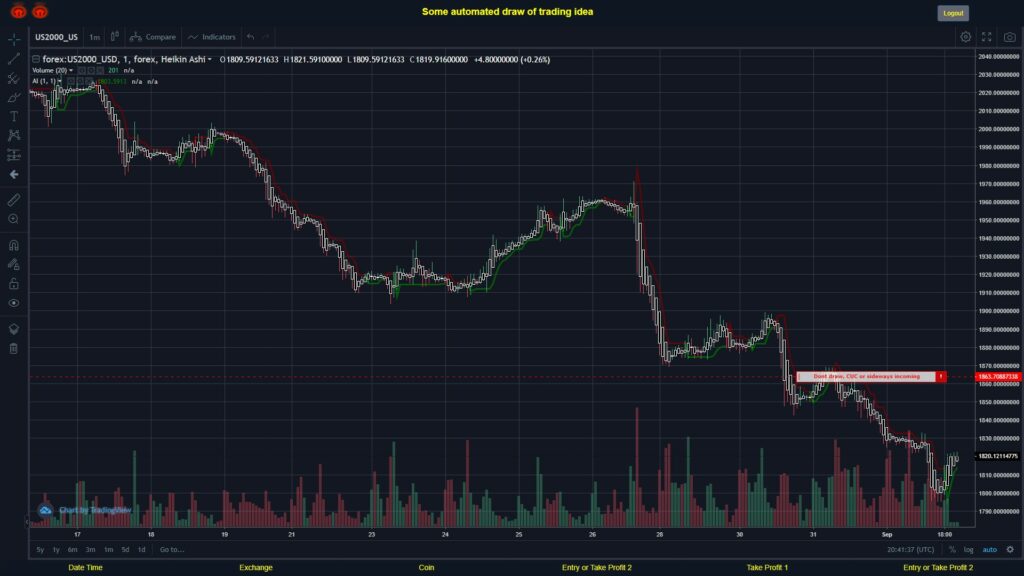Image resolution: width=1024 pixels, height=576 pixels.
Task: Select the brush drawing tool
Action: 14,97
